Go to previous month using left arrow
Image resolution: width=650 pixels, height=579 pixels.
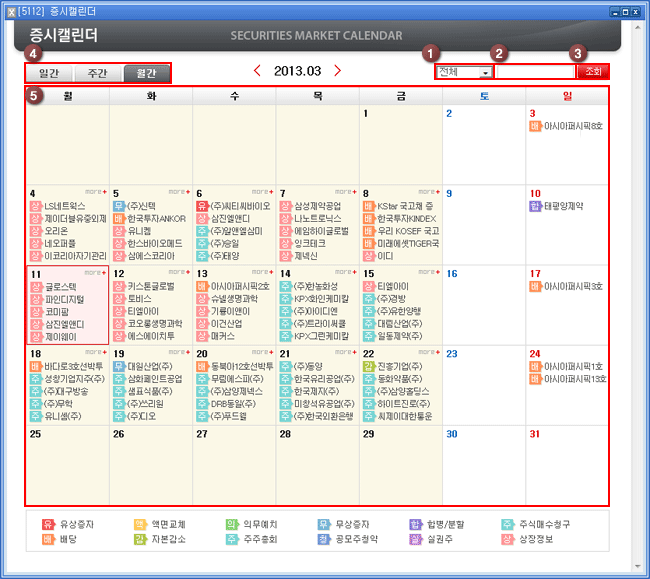(258, 71)
